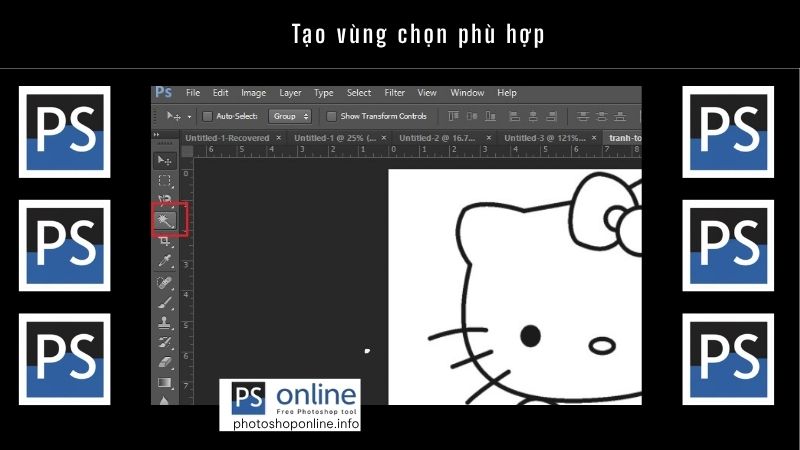Click Hello Kitty's filled black eye on canvas
This screenshot has width=800, height=450.
tap(530, 336)
